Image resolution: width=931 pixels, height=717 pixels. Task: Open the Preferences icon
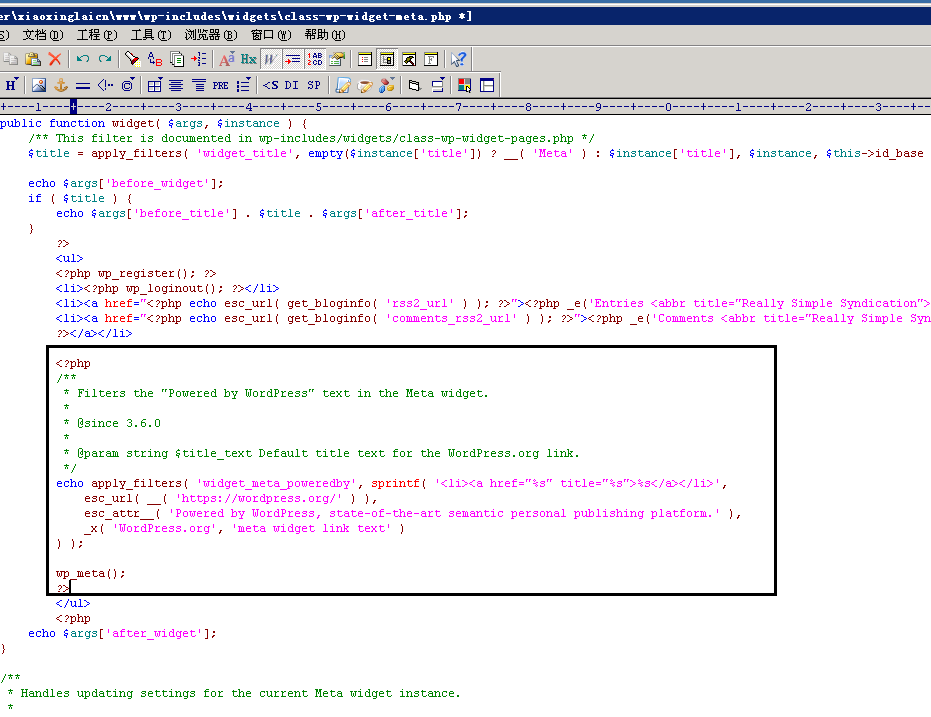337,59
